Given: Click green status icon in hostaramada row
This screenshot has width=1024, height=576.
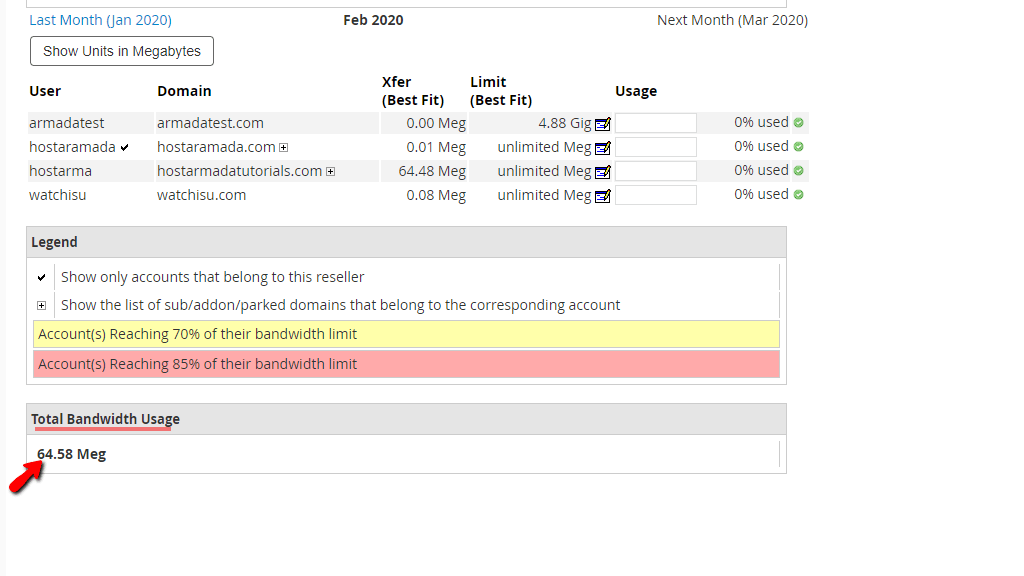Looking at the screenshot, I should (799, 147).
